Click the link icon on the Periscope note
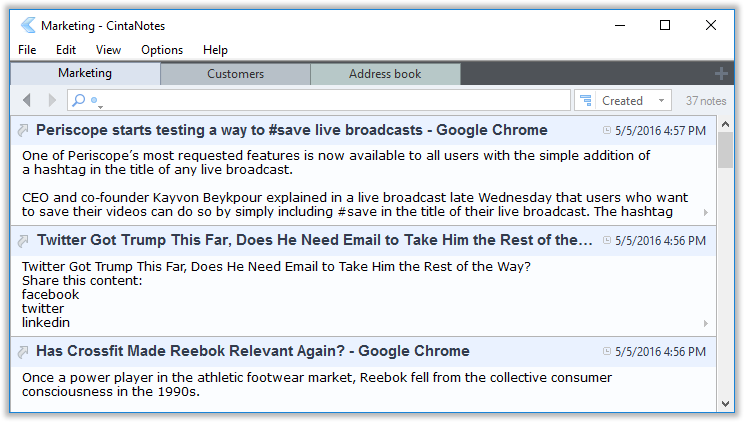 pos(23,130)
